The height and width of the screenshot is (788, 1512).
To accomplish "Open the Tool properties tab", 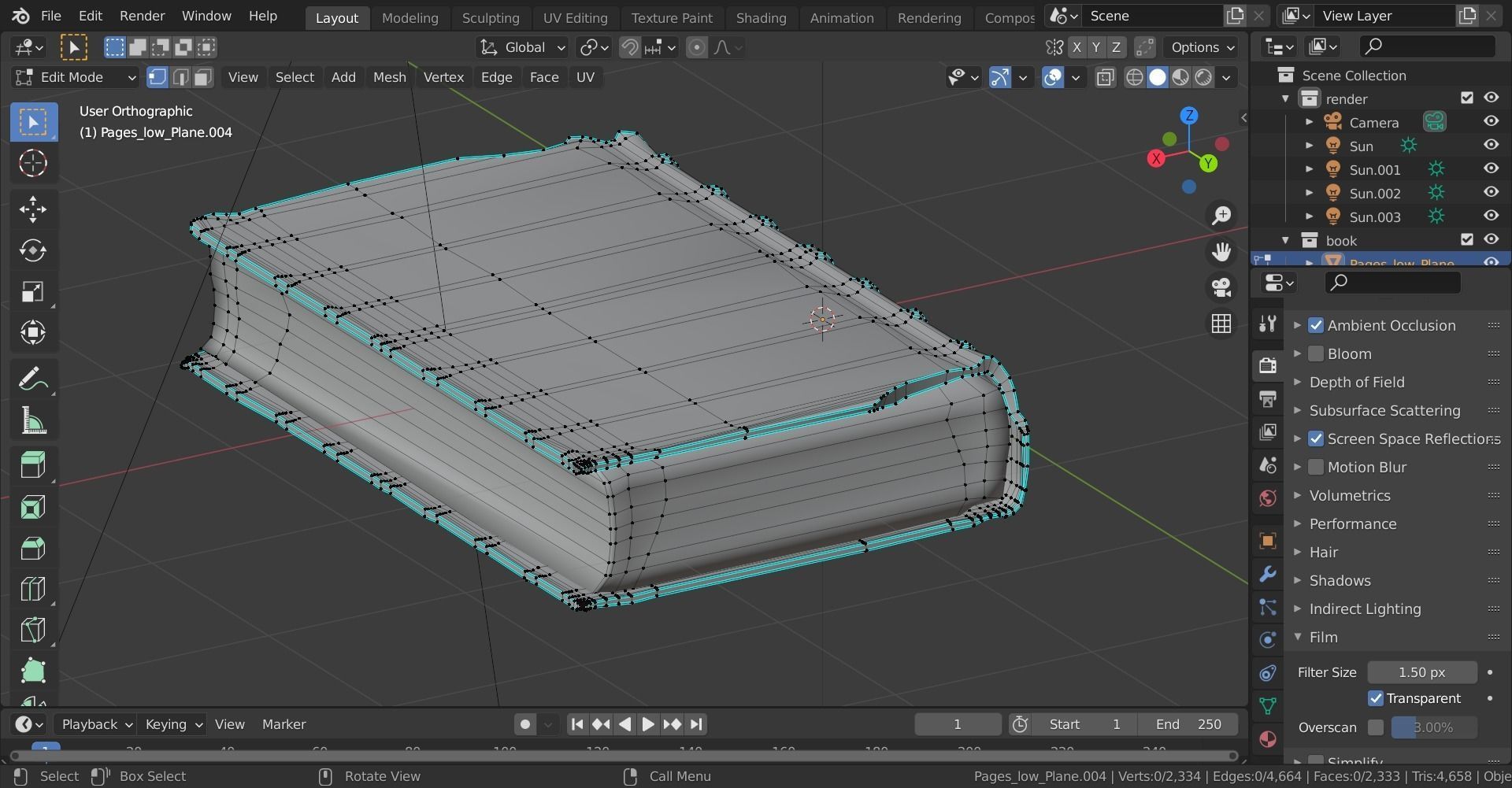I will click(x=1267, y=324).
